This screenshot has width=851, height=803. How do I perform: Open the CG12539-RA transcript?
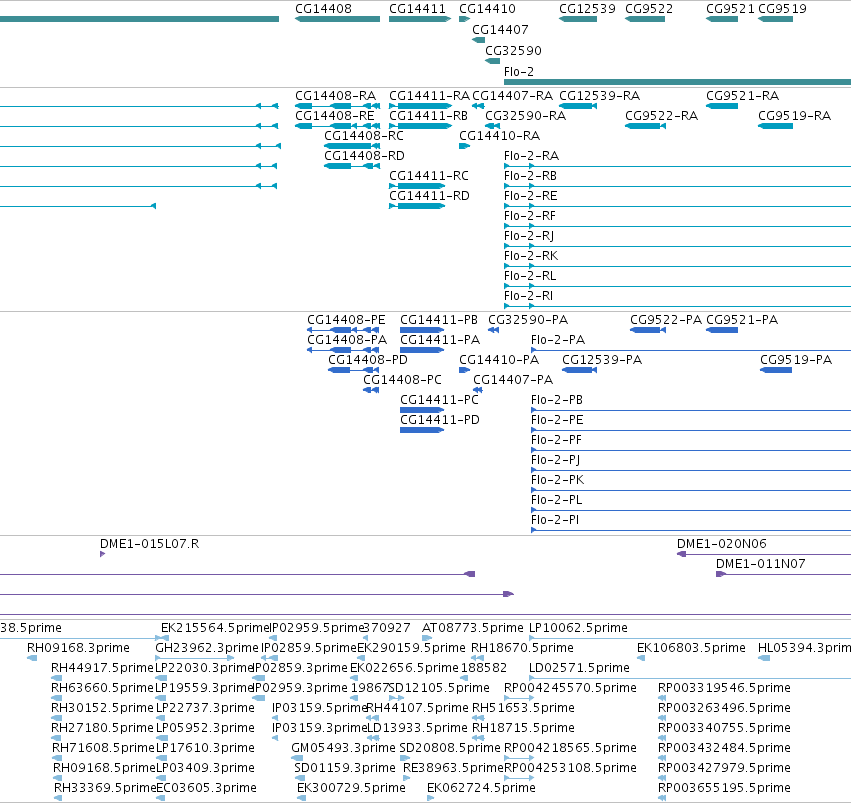point(600,96)
